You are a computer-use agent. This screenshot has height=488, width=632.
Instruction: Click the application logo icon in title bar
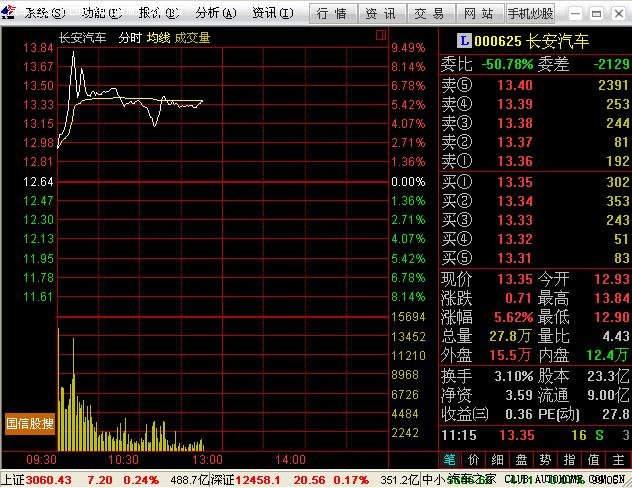click(9, 12)
